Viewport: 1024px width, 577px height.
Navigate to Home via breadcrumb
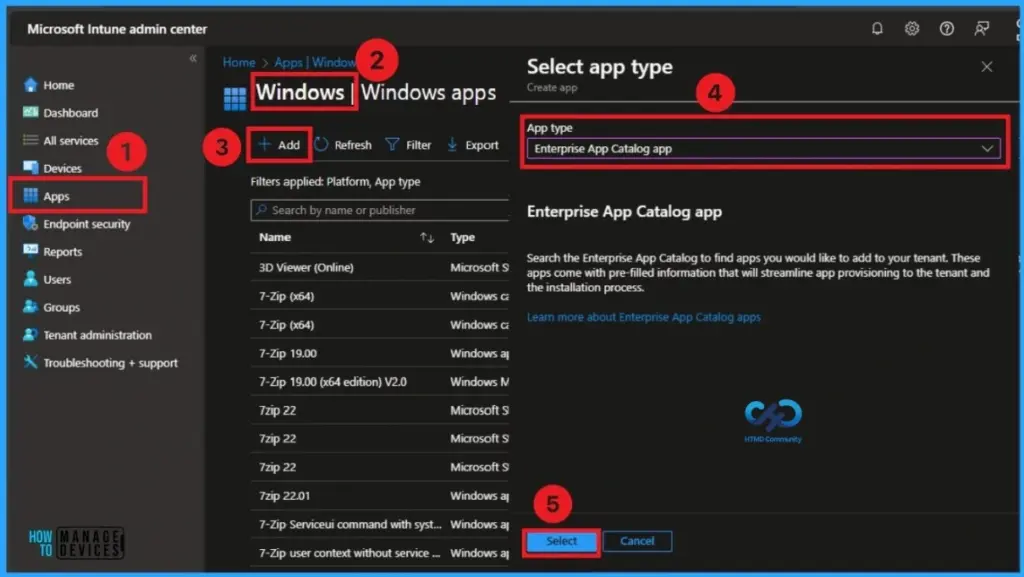239,62
